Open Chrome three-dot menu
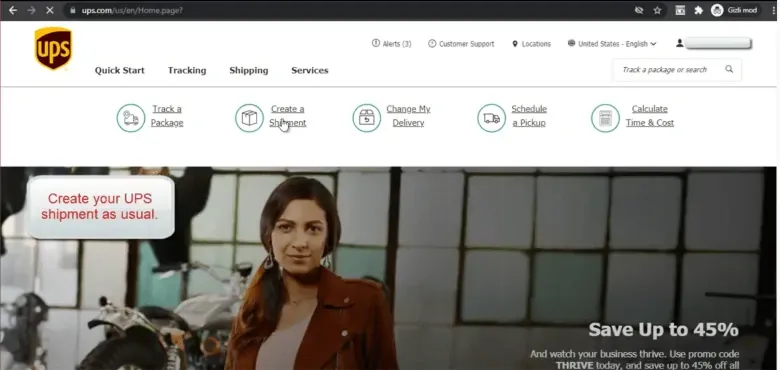The image size is (780, 370). pyautogui.click(x=774, y=10)
